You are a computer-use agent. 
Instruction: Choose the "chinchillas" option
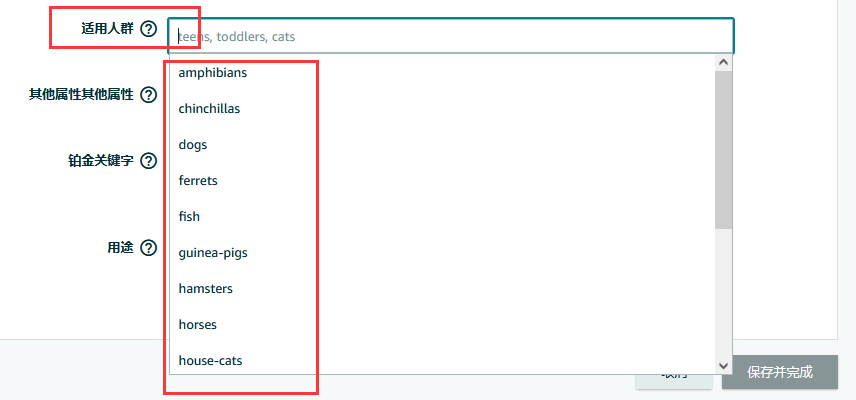click(209, 109)
